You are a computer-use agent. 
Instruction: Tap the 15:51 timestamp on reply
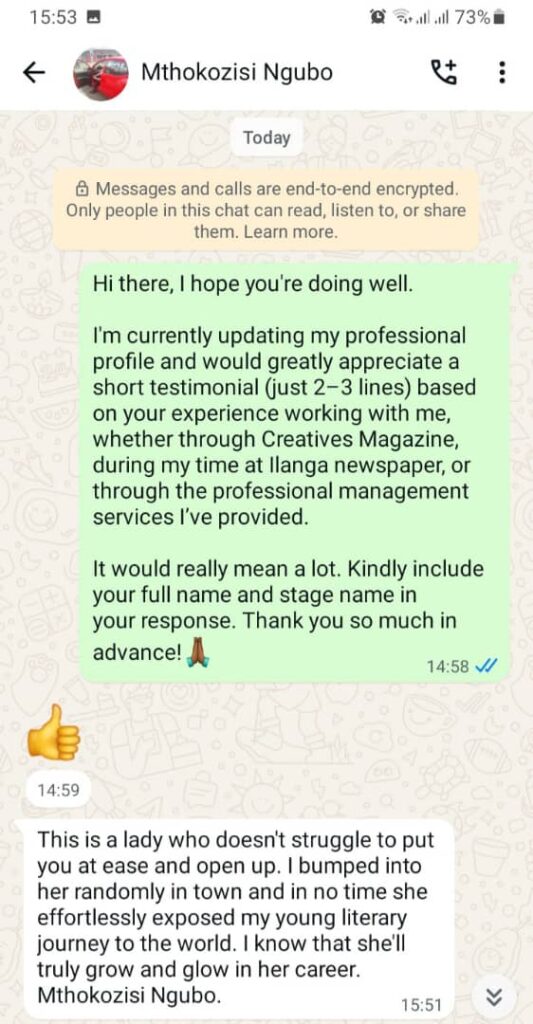(422, 1004)
